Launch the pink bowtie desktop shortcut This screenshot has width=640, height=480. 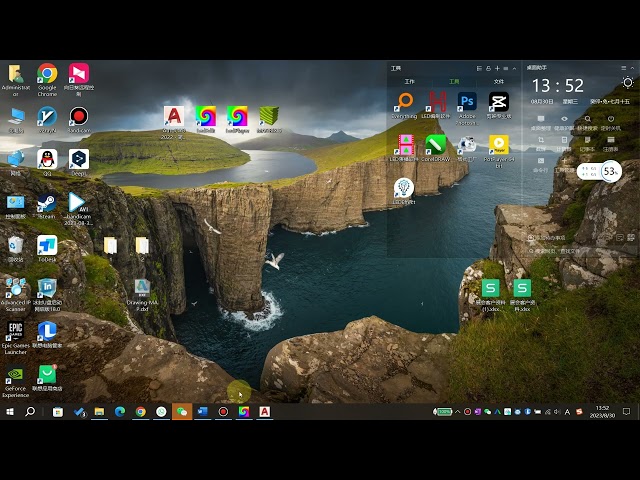click(79, 73)
